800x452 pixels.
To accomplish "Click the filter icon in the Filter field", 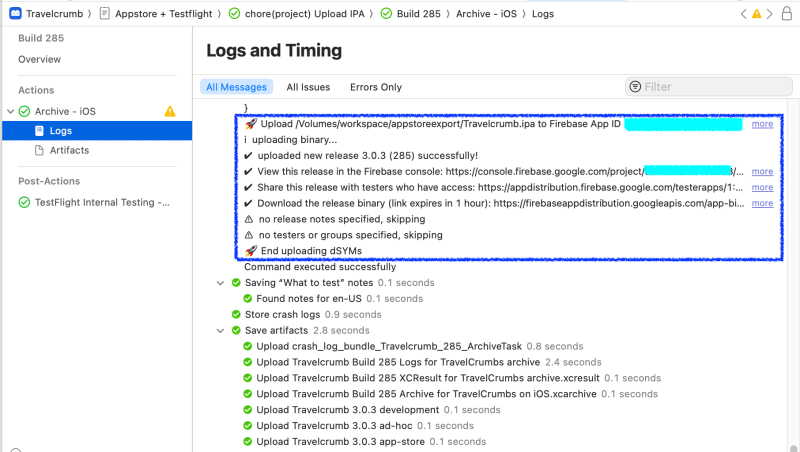I will pos(635,87).
